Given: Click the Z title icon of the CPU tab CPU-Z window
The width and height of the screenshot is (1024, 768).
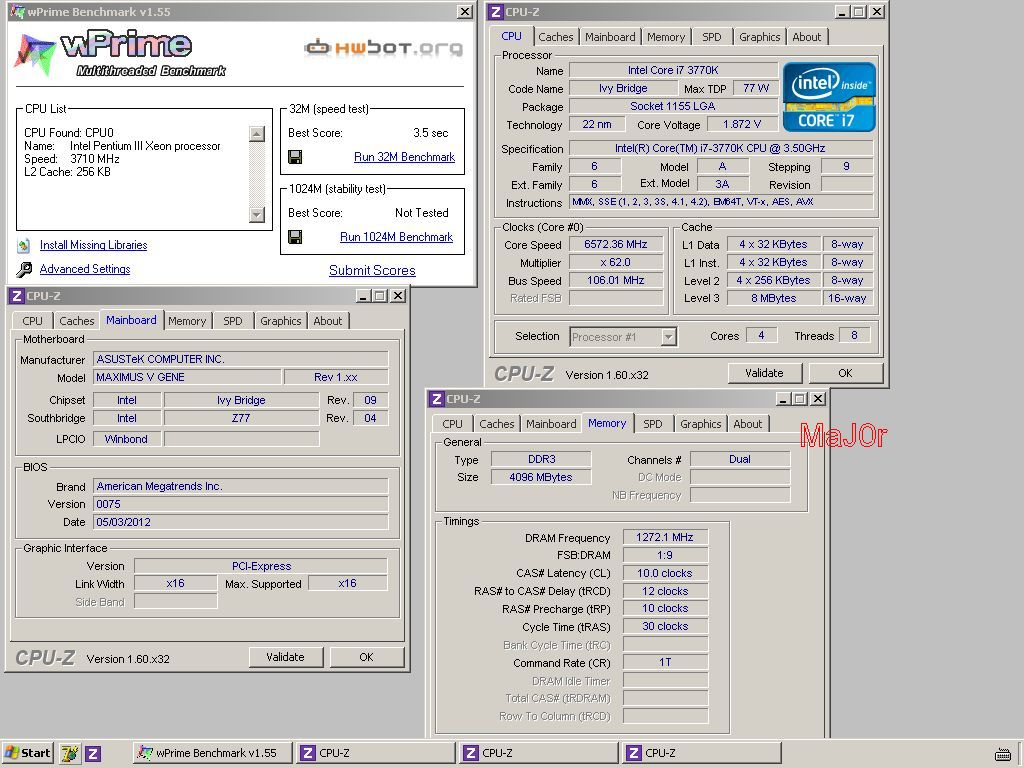Looking at the screenshot, I should [x=496, y=12].
